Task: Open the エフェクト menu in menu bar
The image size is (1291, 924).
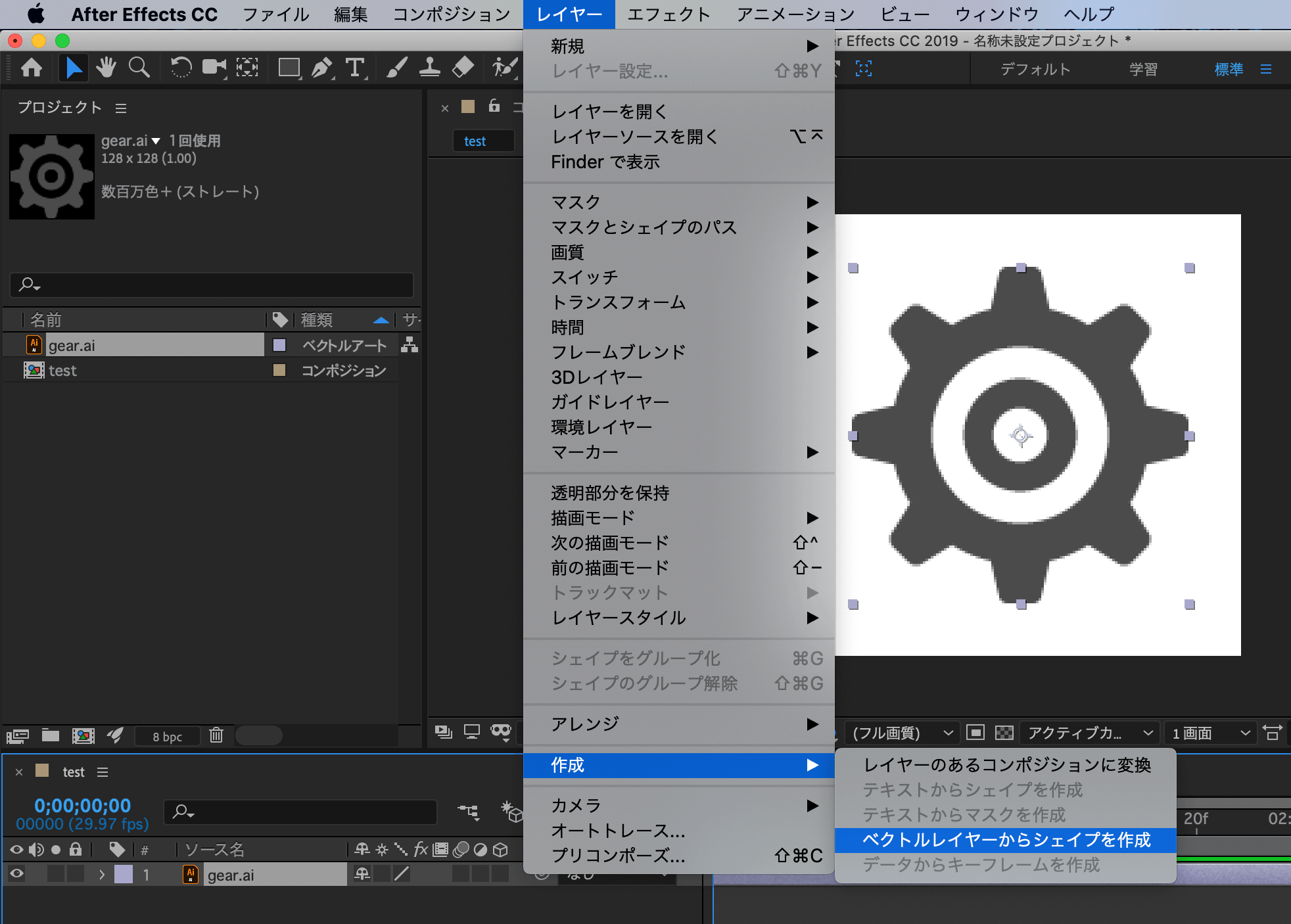Action: 669,14
